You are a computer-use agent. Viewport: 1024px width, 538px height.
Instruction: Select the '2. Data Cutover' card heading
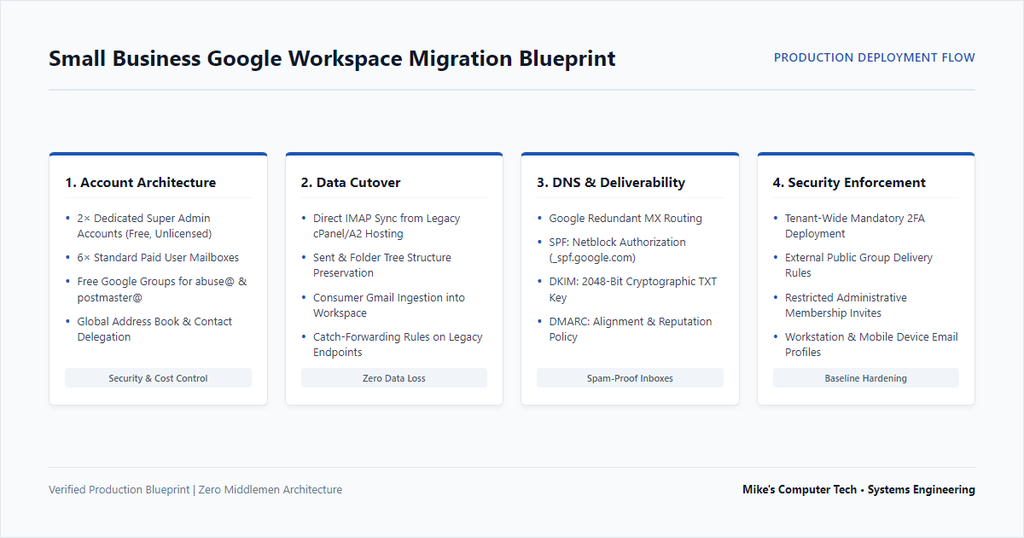[351, 183]
